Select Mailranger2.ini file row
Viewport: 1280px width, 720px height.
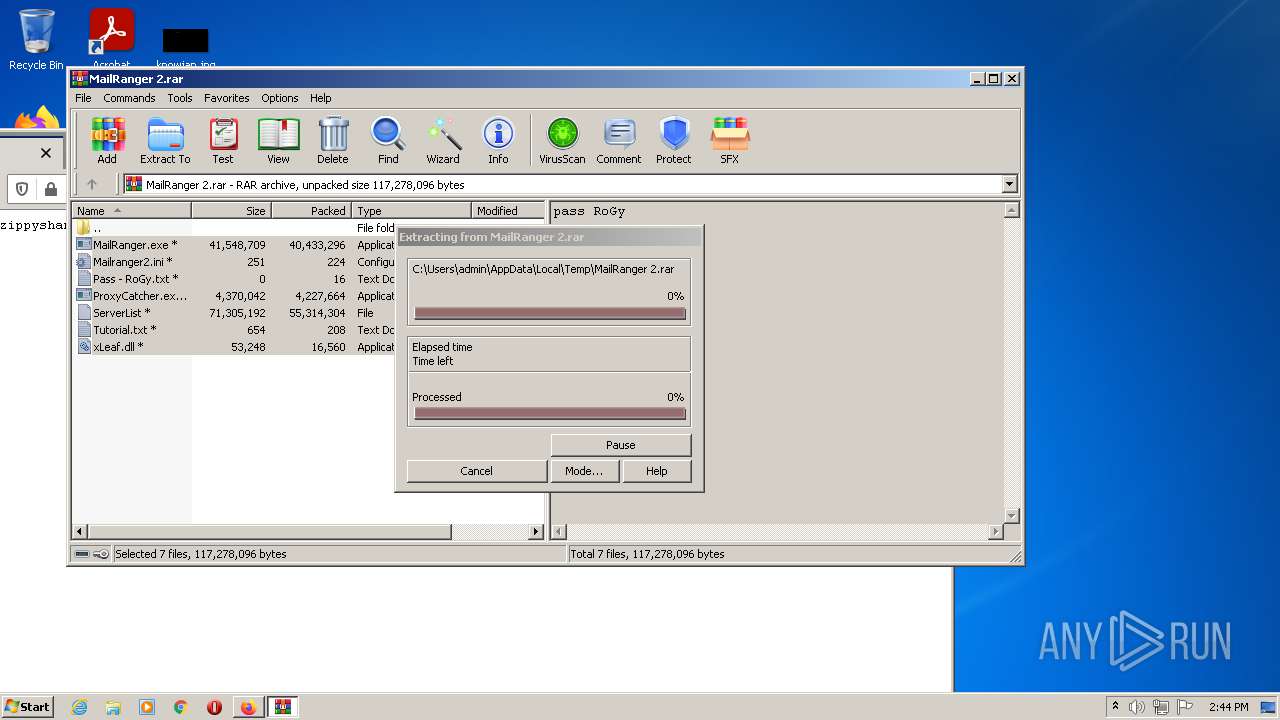click(235, 262)
